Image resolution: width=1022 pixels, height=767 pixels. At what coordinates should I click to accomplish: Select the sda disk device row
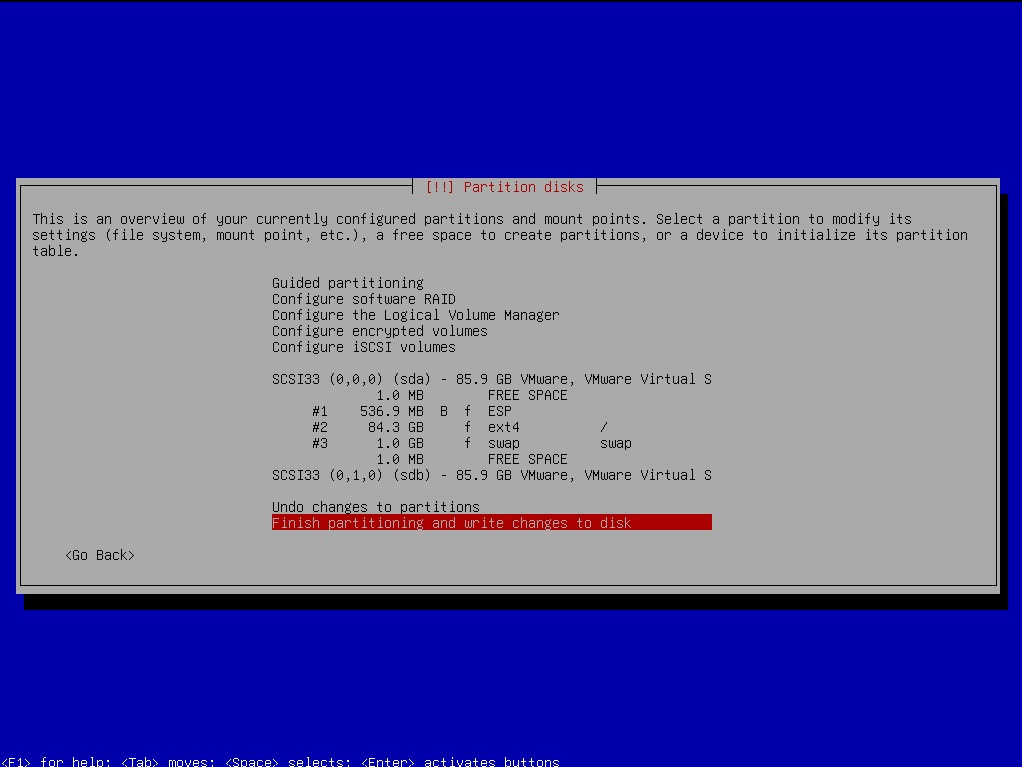click(491, 379)
